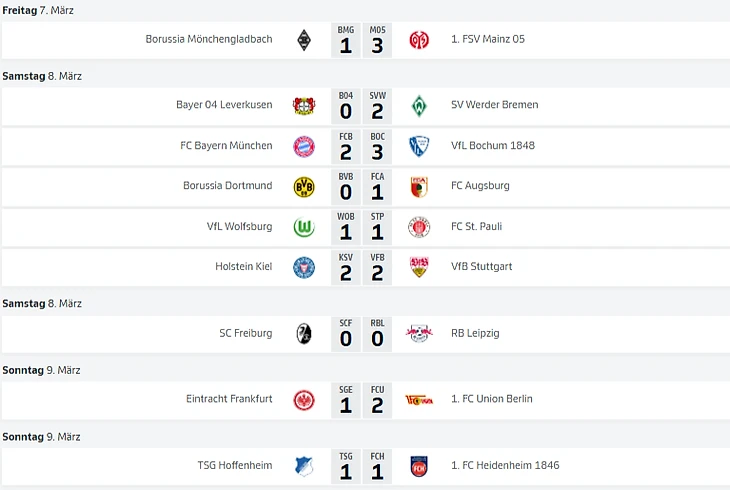Click the yellow BVB Dortmund logo
The image size is (730, 490).
[304, 187]
